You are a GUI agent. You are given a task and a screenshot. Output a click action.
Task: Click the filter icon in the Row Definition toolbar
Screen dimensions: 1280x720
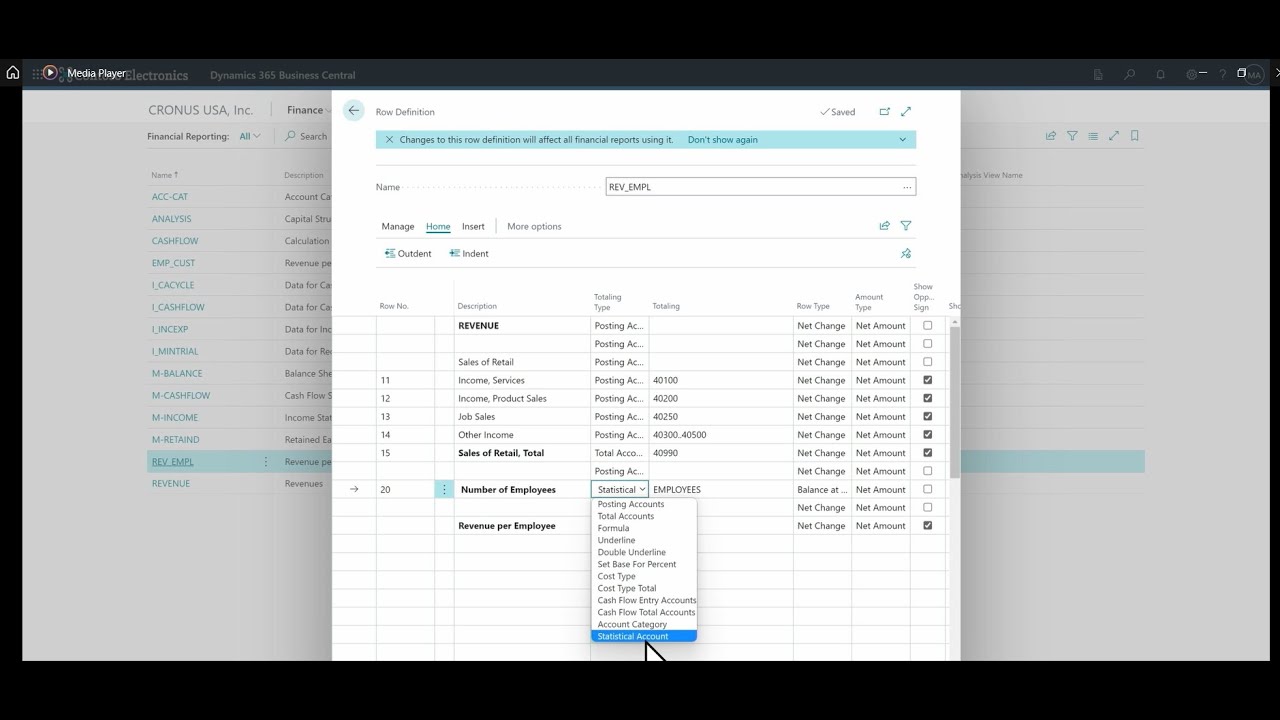pyautogui.click(x=906, y=226)
